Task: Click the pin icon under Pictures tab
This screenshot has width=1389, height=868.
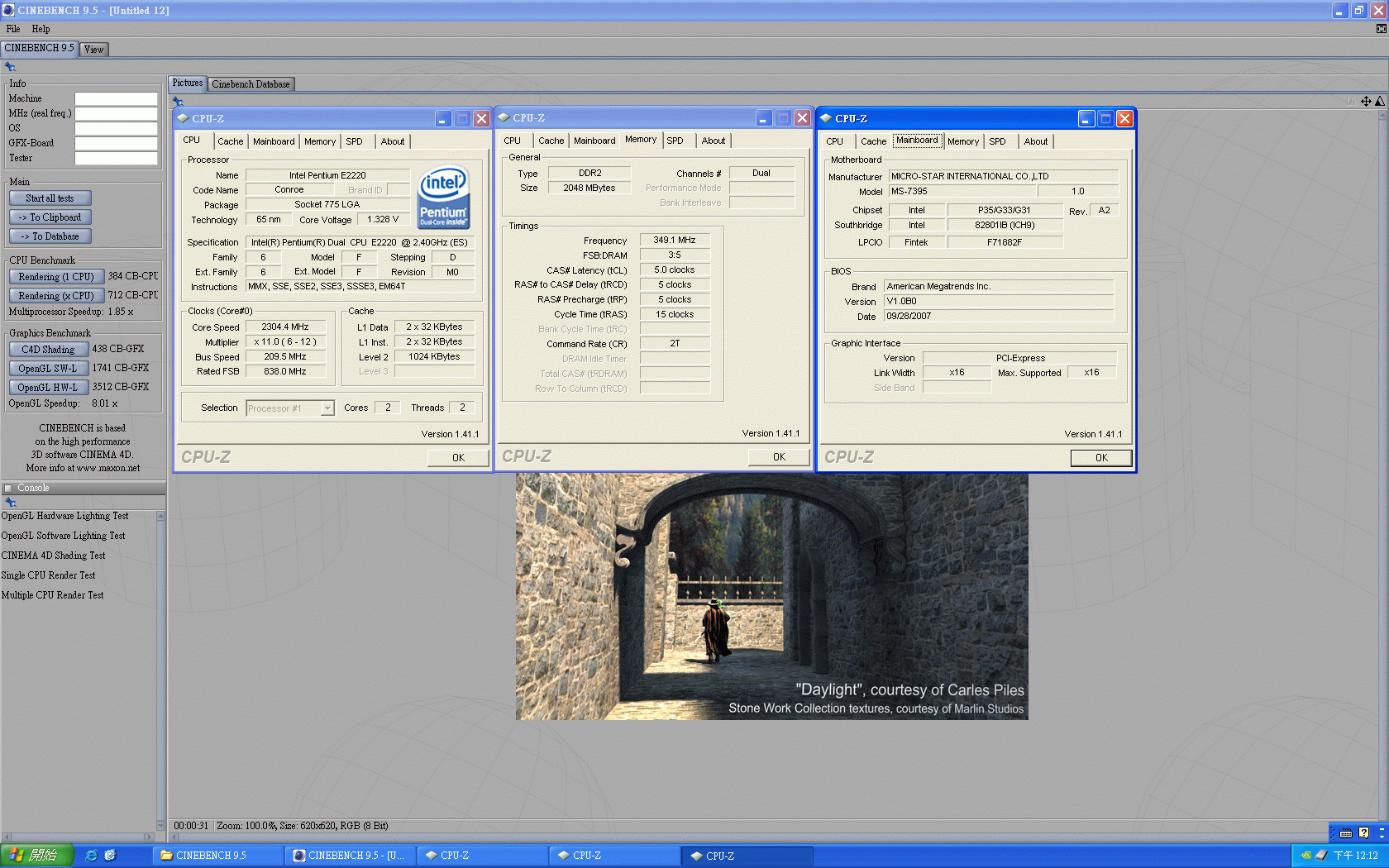Action: click(x=178, y=102)
